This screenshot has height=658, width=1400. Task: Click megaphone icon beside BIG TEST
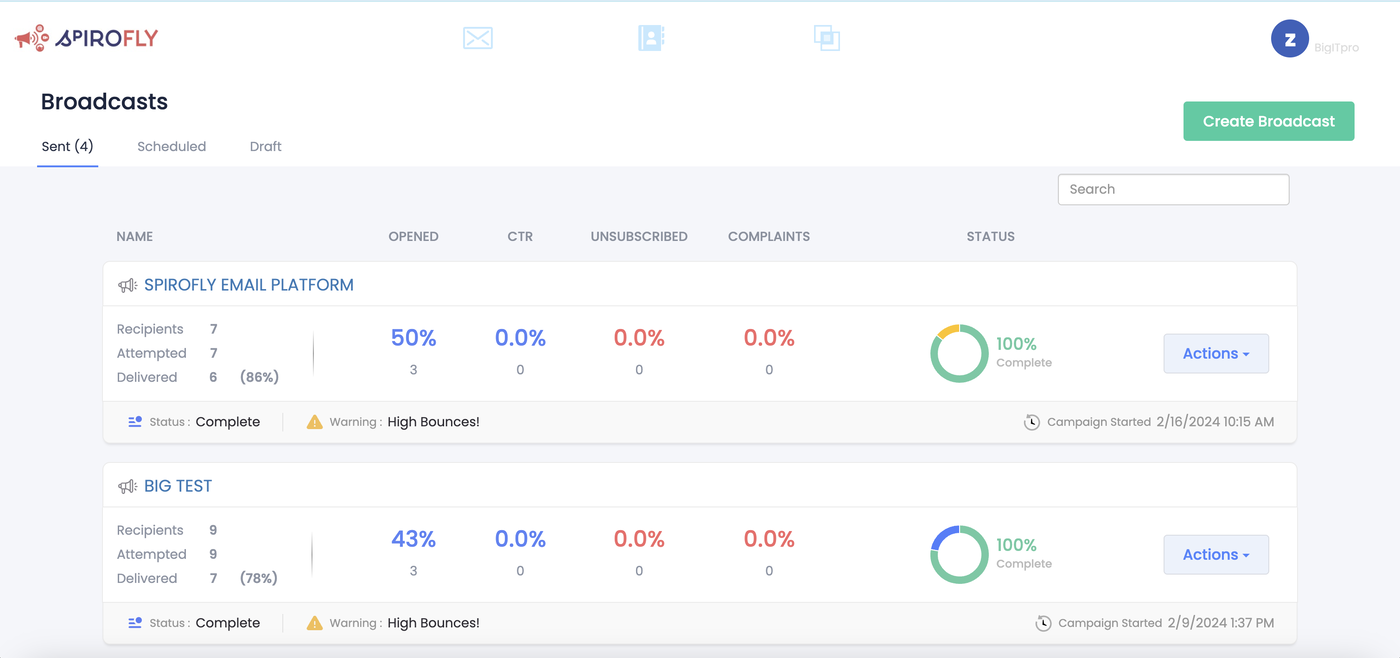tap(127, 487)
